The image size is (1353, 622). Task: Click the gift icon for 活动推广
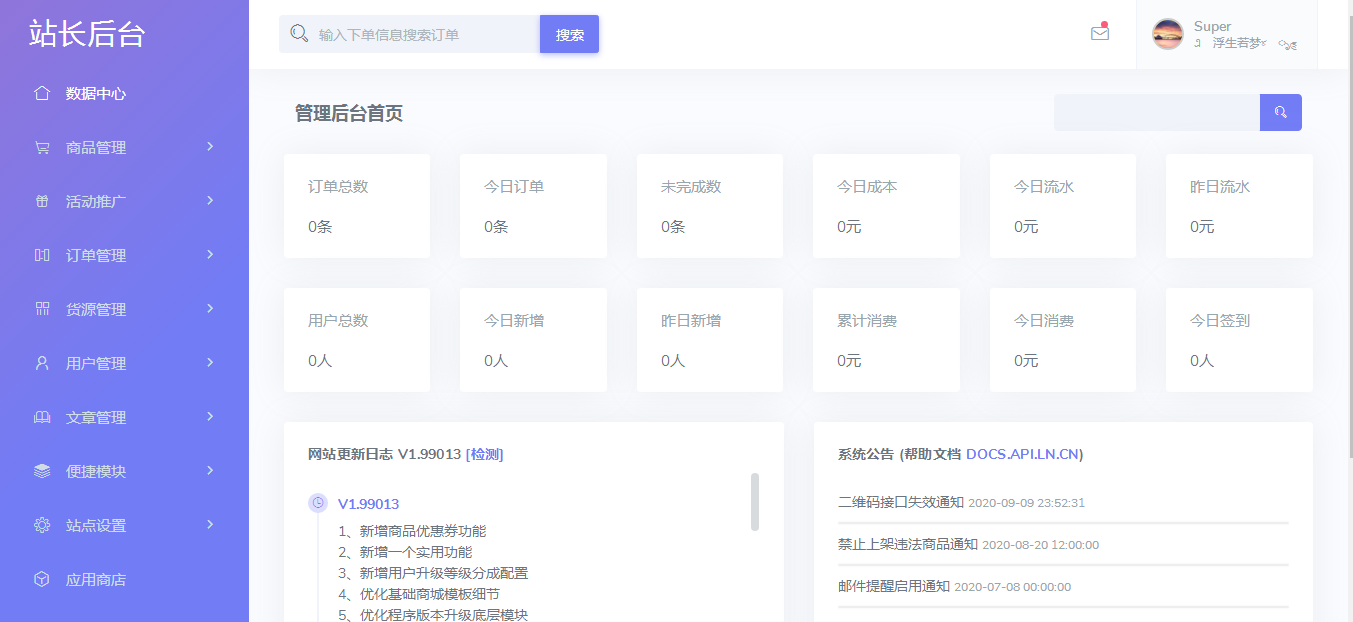tap(42, 201)
